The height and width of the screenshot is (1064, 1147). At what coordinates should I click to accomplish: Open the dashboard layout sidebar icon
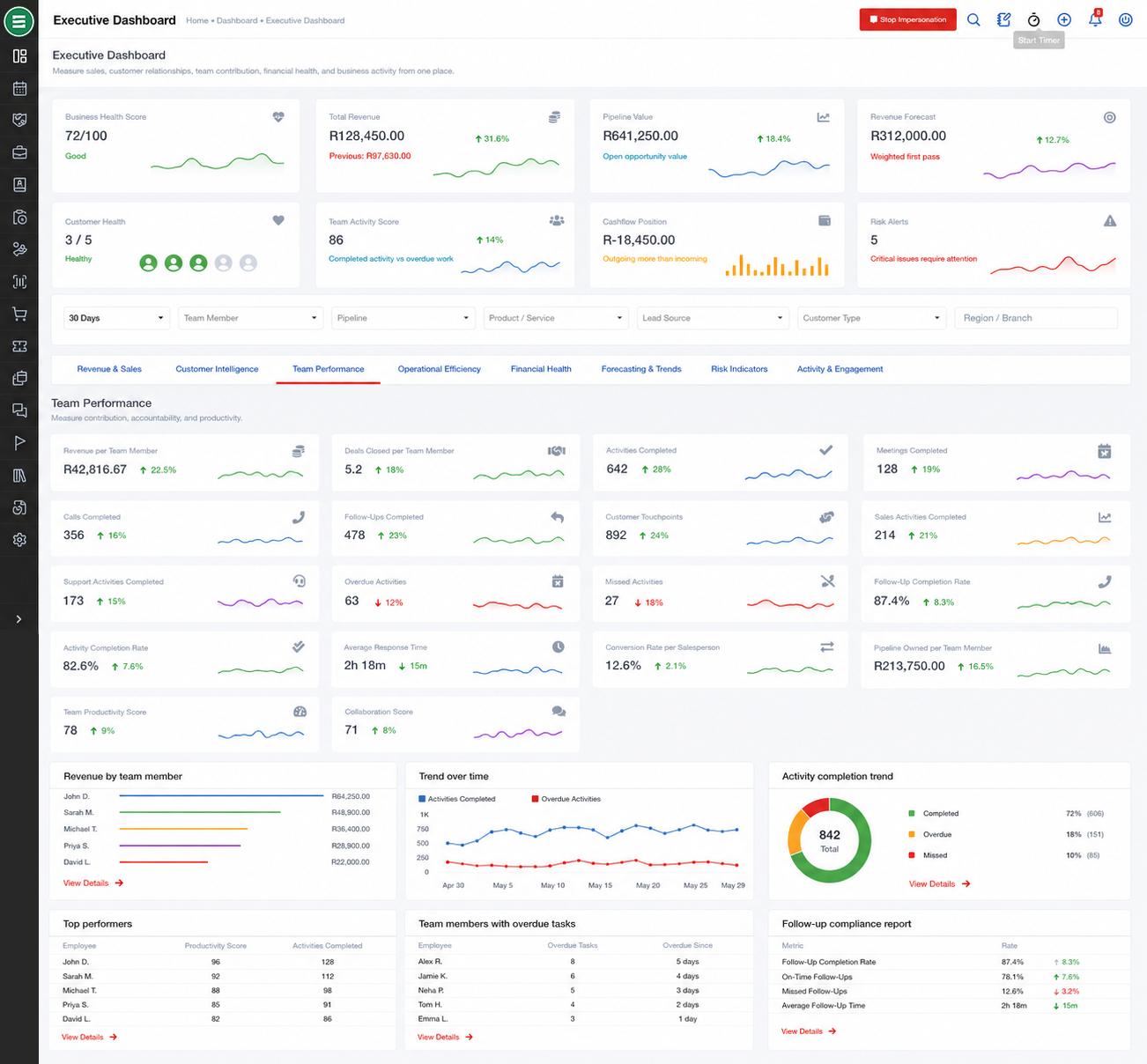pyautogui.click(x=19, y=56)
